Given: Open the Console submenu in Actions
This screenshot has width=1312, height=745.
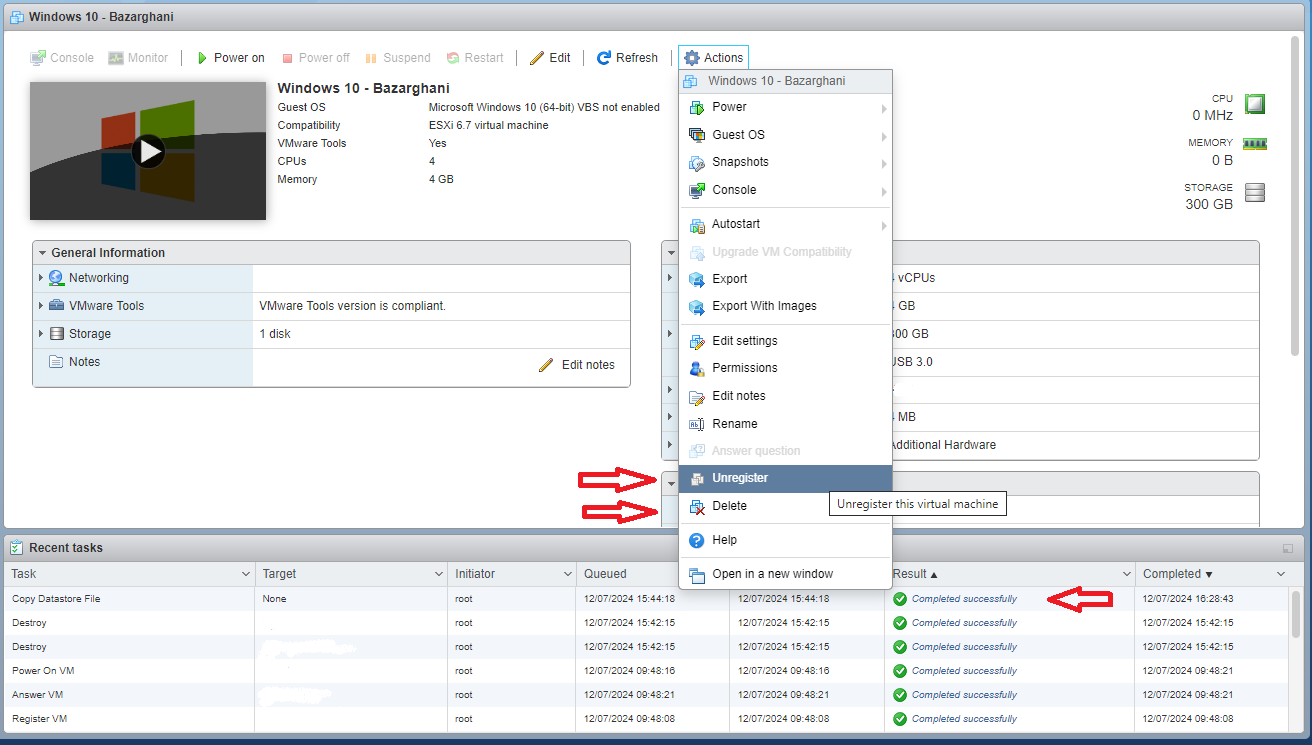Looking at the screenshot, I should [x=785, y=190].
